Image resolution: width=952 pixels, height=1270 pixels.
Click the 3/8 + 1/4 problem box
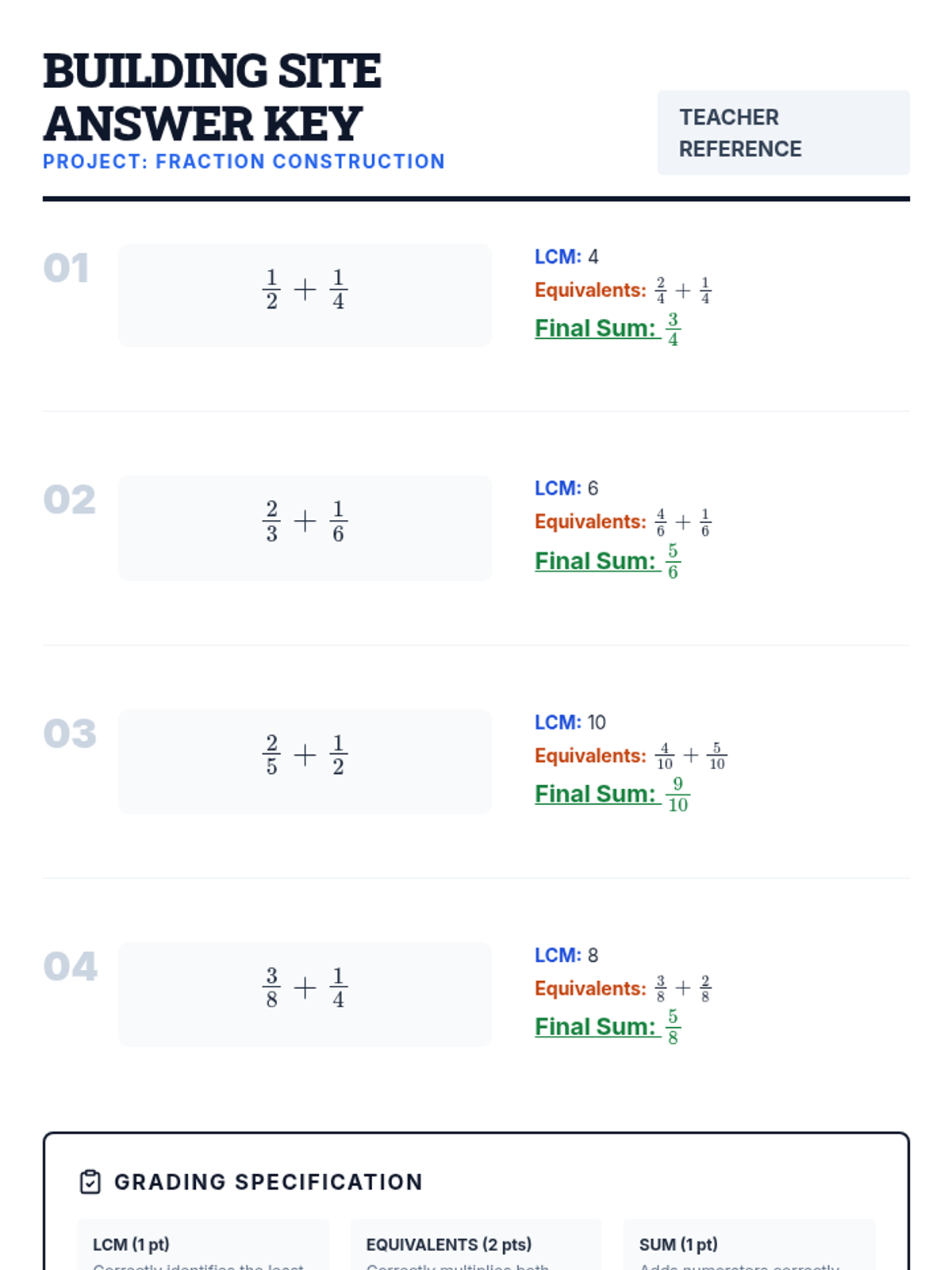coord(305,994)
